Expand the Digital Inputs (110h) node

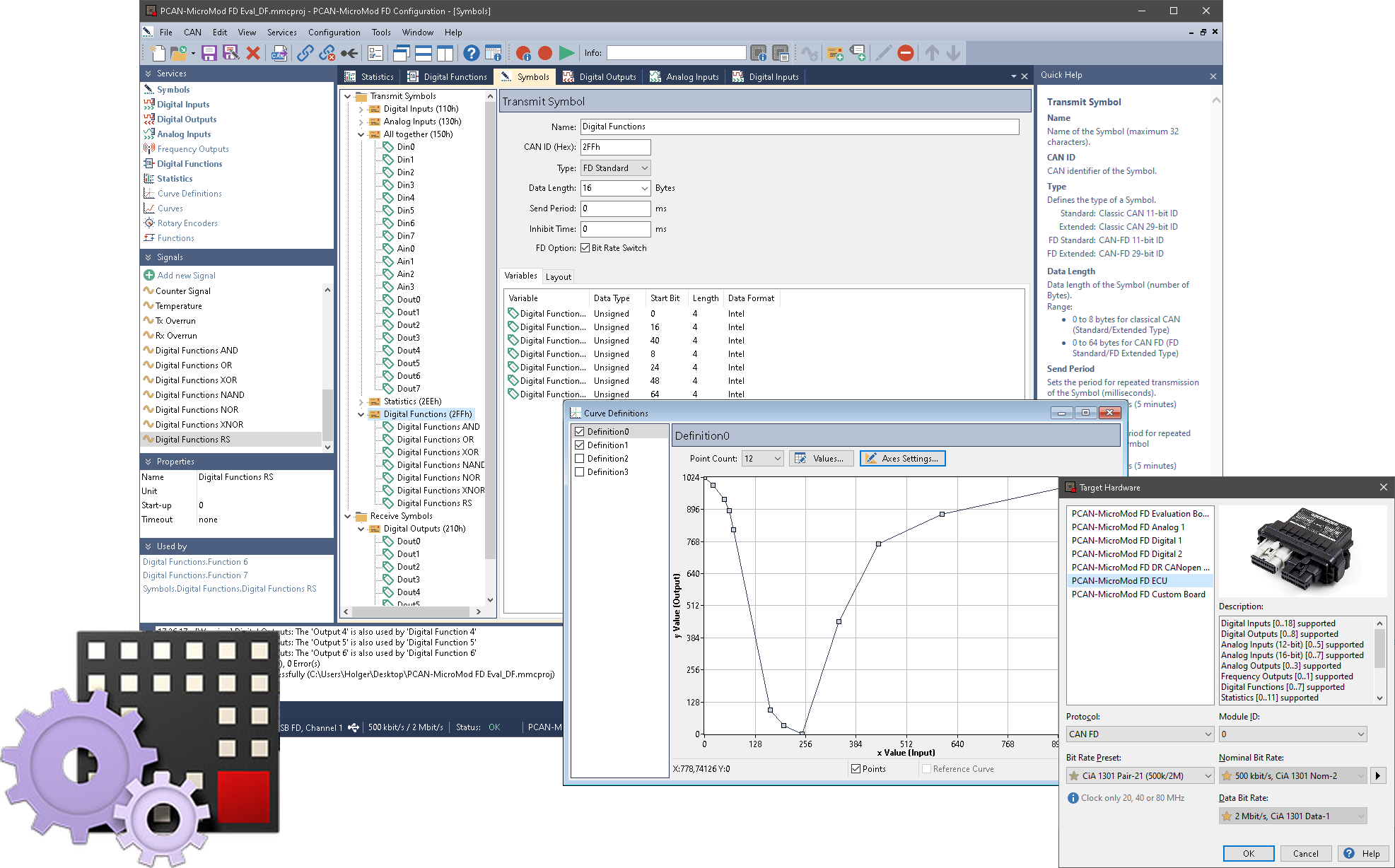361,109
